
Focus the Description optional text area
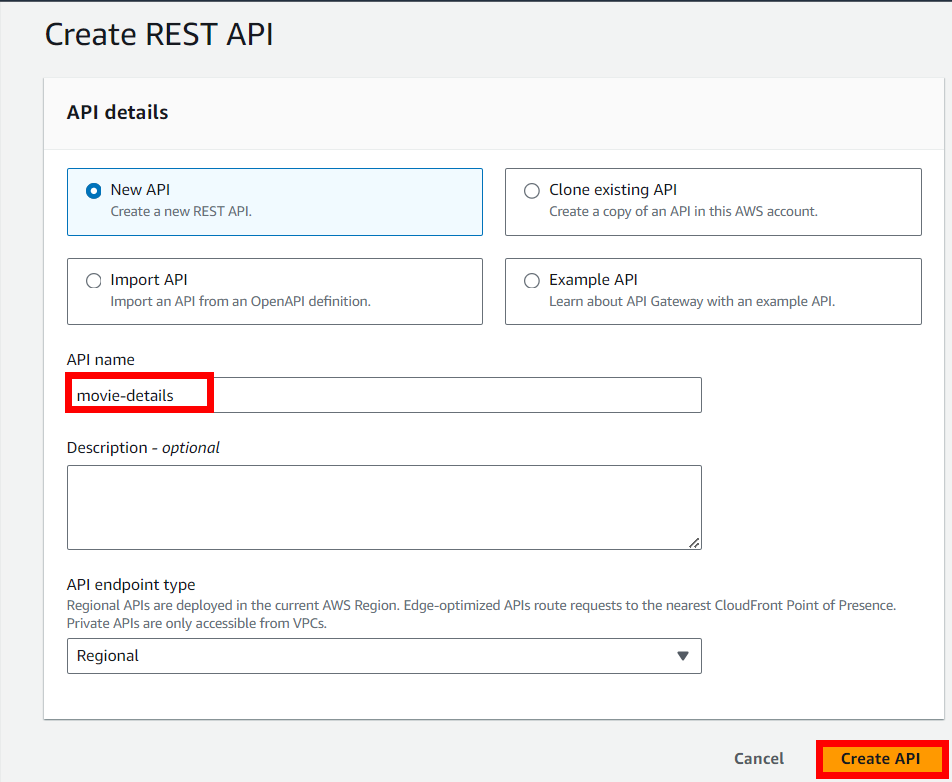tap(384, 506)
